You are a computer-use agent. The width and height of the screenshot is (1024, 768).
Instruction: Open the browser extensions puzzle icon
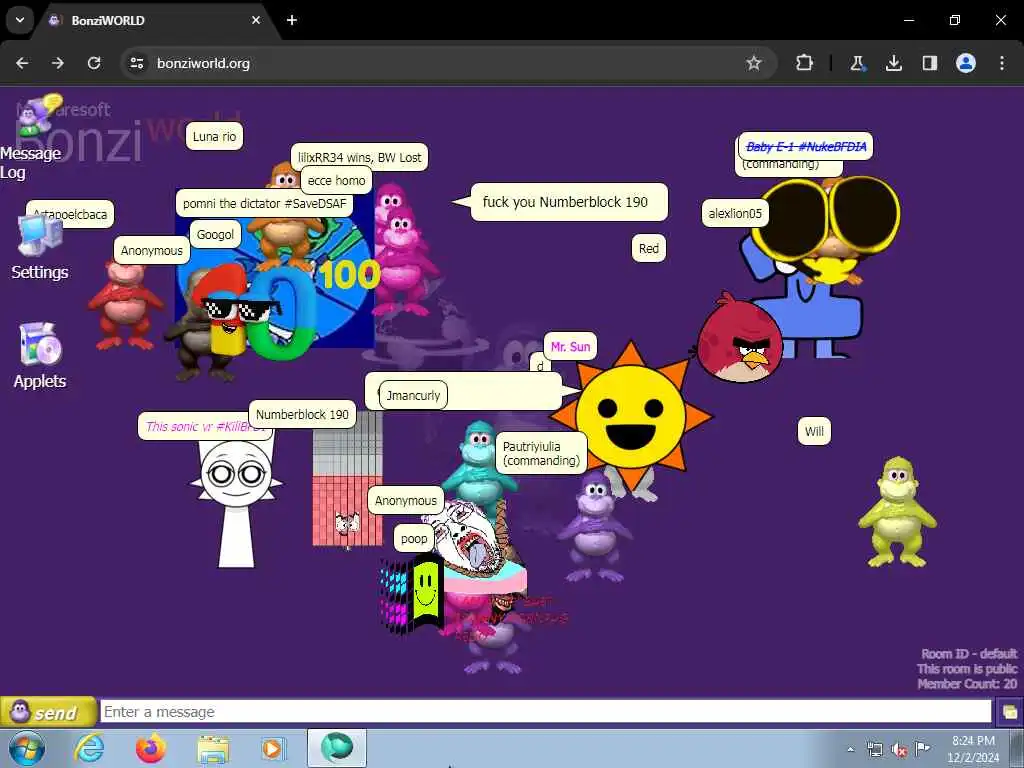[x=804, y=63]
